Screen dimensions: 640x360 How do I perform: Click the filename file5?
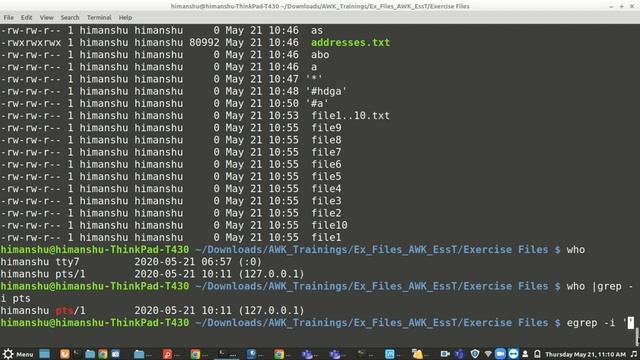pos(326,176)
